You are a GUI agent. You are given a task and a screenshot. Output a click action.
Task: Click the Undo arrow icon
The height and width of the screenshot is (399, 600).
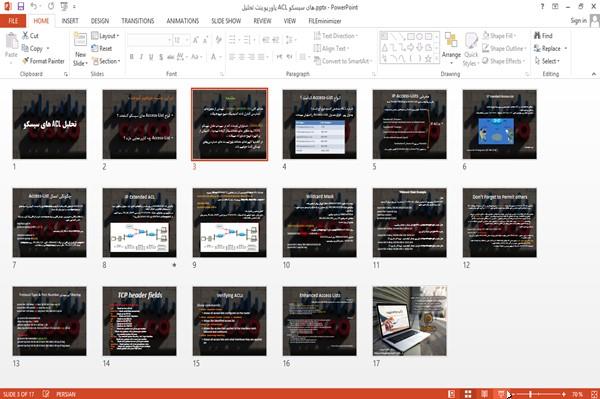34,7
